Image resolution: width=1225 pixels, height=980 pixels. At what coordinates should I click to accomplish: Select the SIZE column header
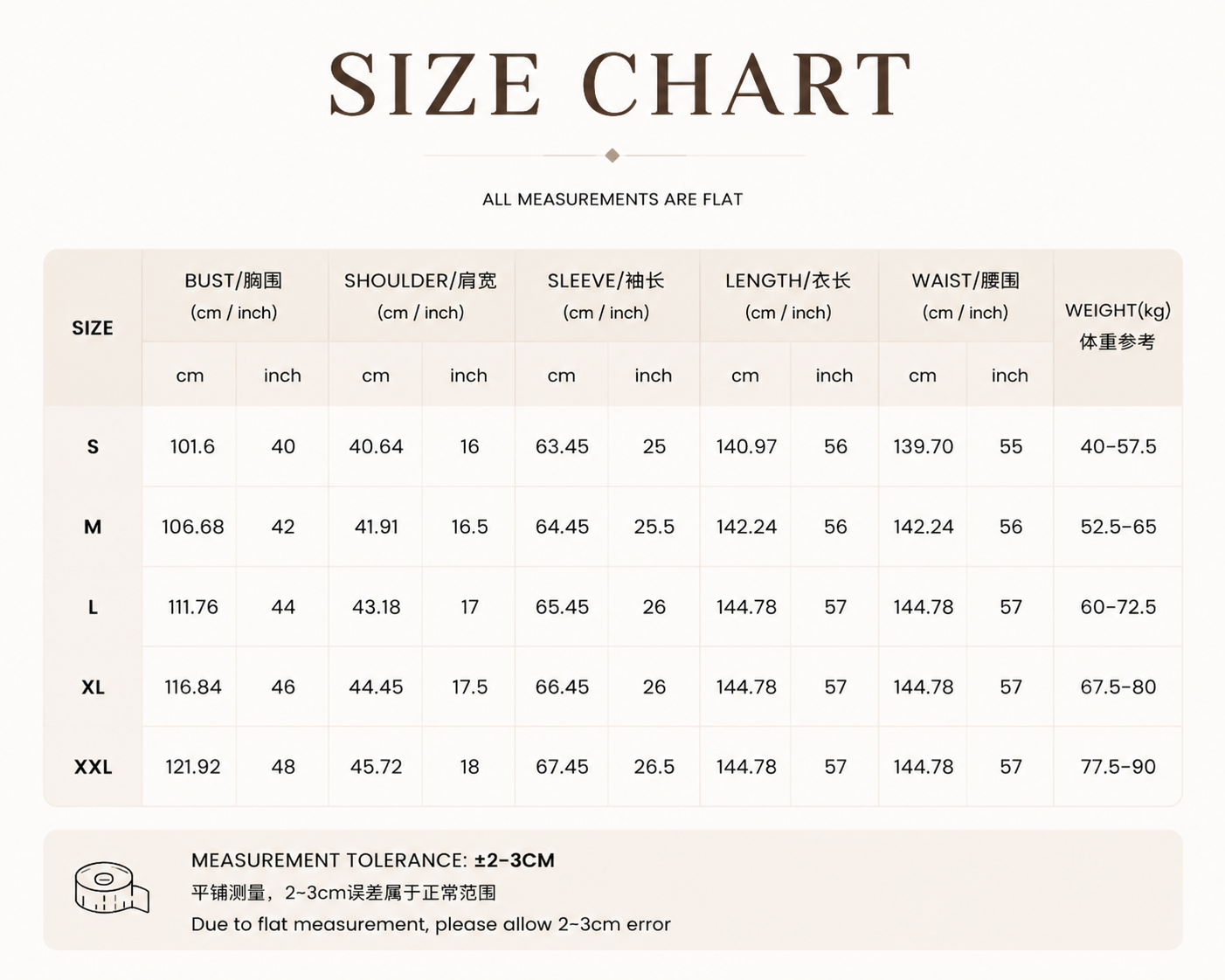click(93, 328)
